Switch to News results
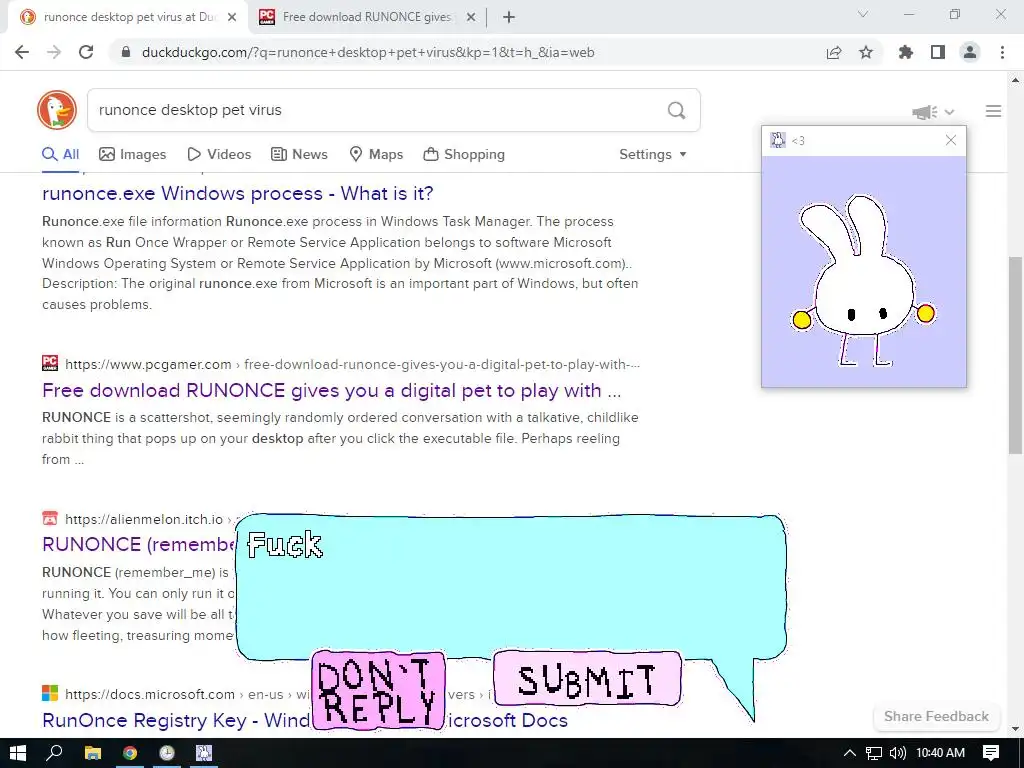The image size is (1024, 768). [x=299, y=155]
